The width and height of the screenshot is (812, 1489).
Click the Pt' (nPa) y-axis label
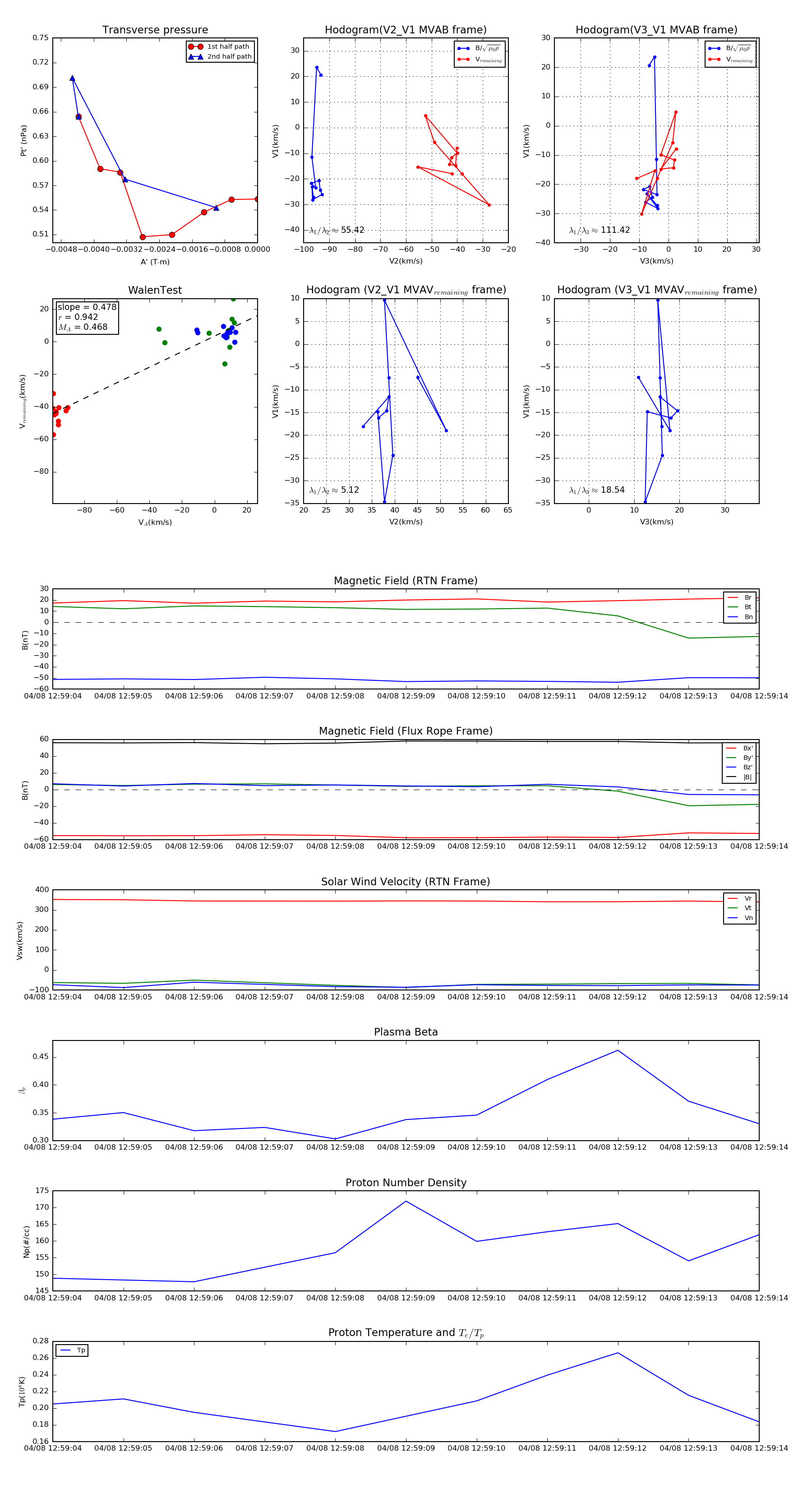coord(24,140)
